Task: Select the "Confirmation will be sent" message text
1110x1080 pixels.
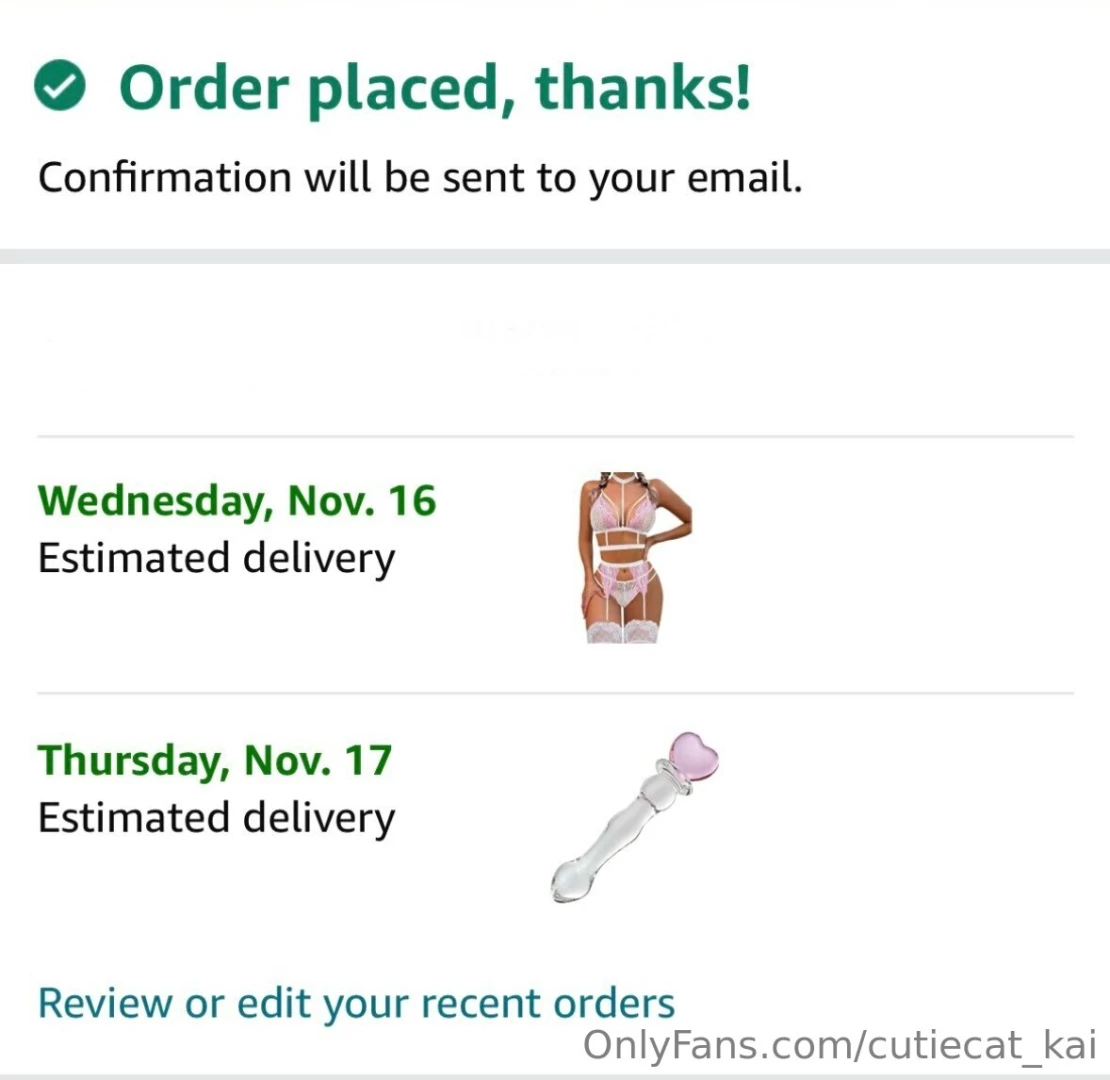Action: (420, 178)
